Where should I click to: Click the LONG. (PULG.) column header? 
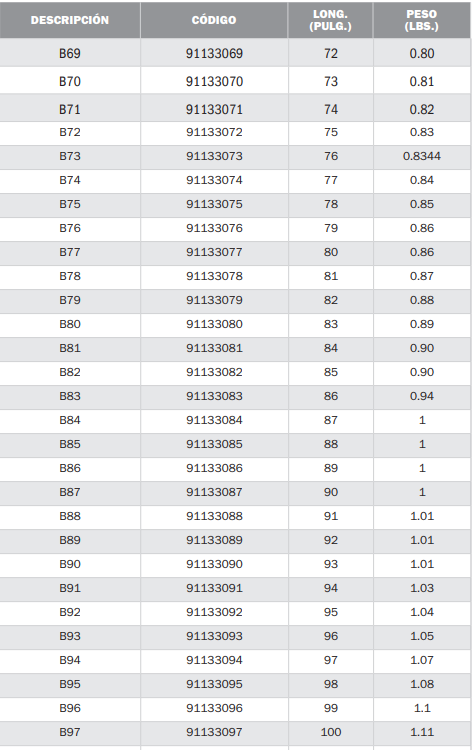coord(330,20)
